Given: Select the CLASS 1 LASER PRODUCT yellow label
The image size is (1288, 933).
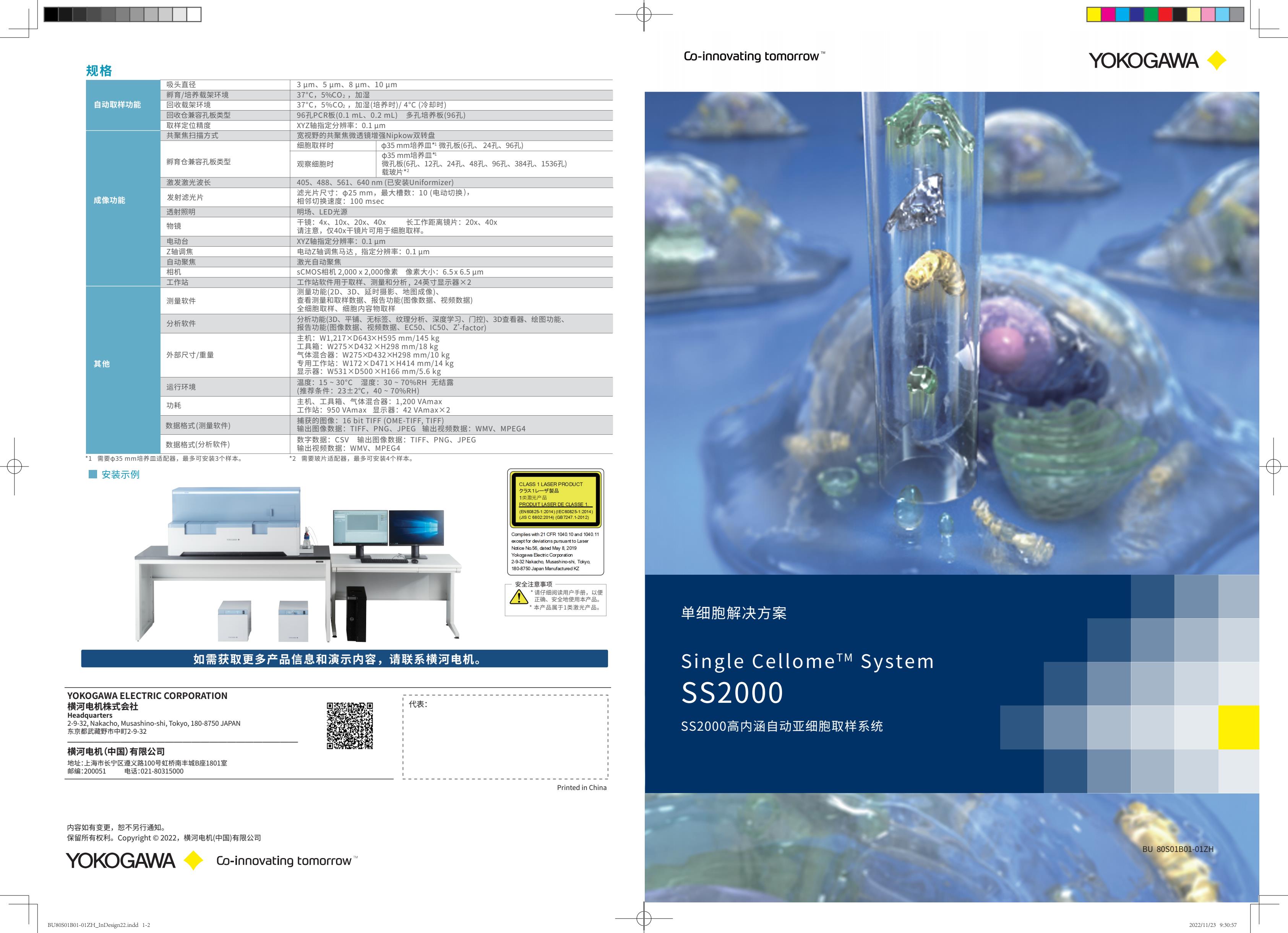Looking at the screenshot, I should coord(555,499).
